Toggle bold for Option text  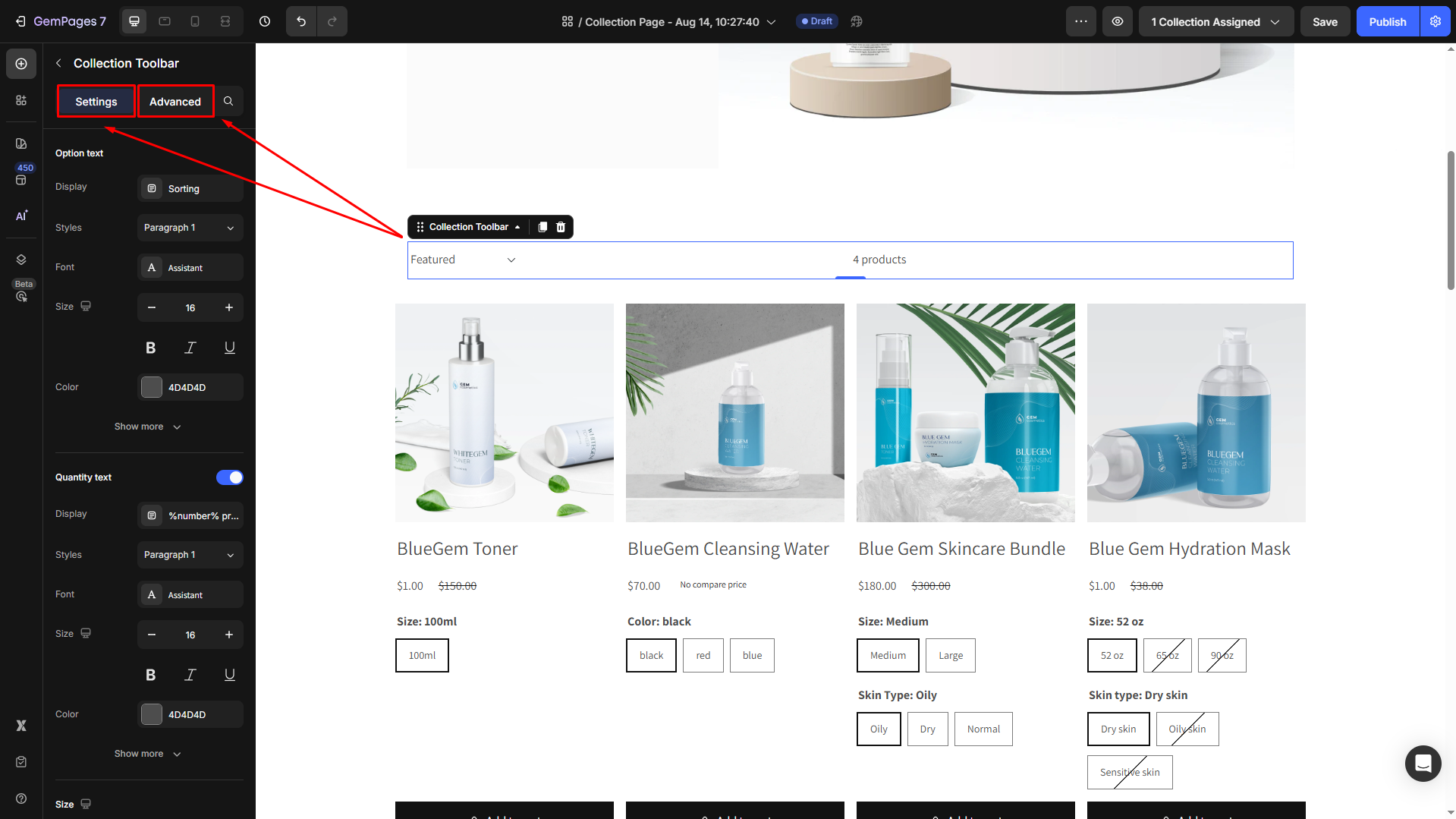tap(150, 348)
